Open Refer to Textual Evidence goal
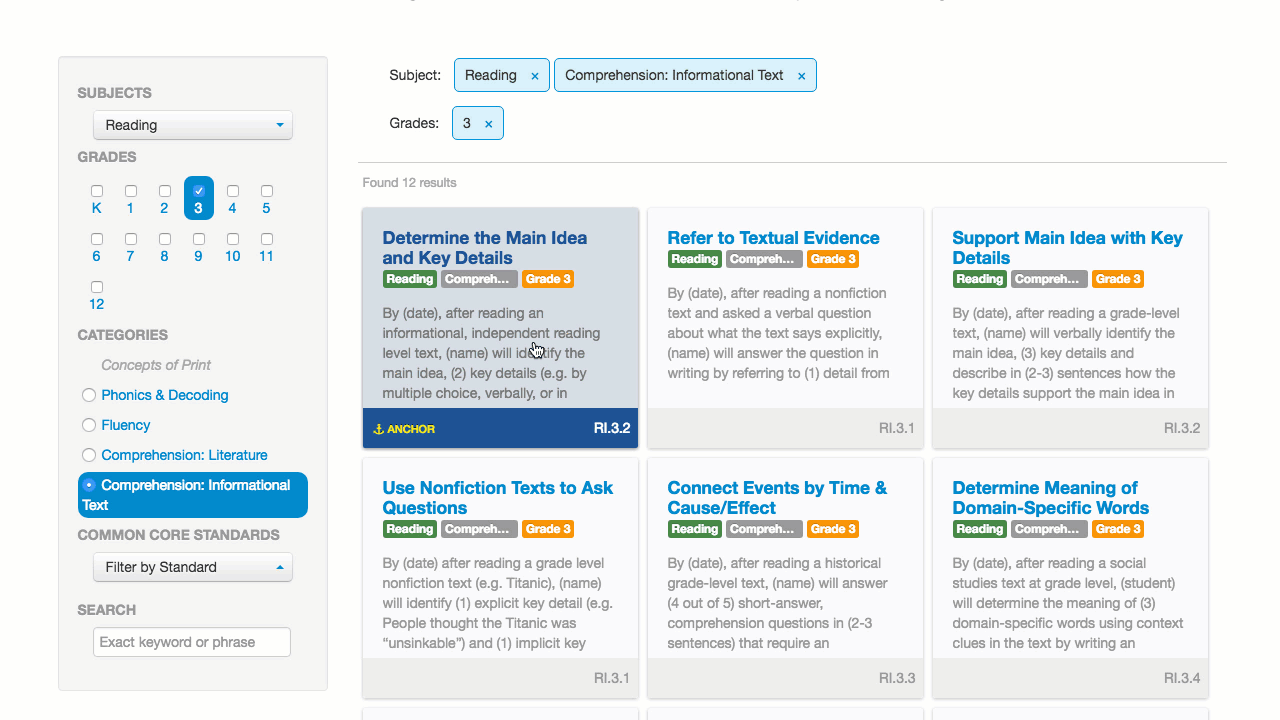The height and width of the screenshot is (720, 1280). click(773, 238)
